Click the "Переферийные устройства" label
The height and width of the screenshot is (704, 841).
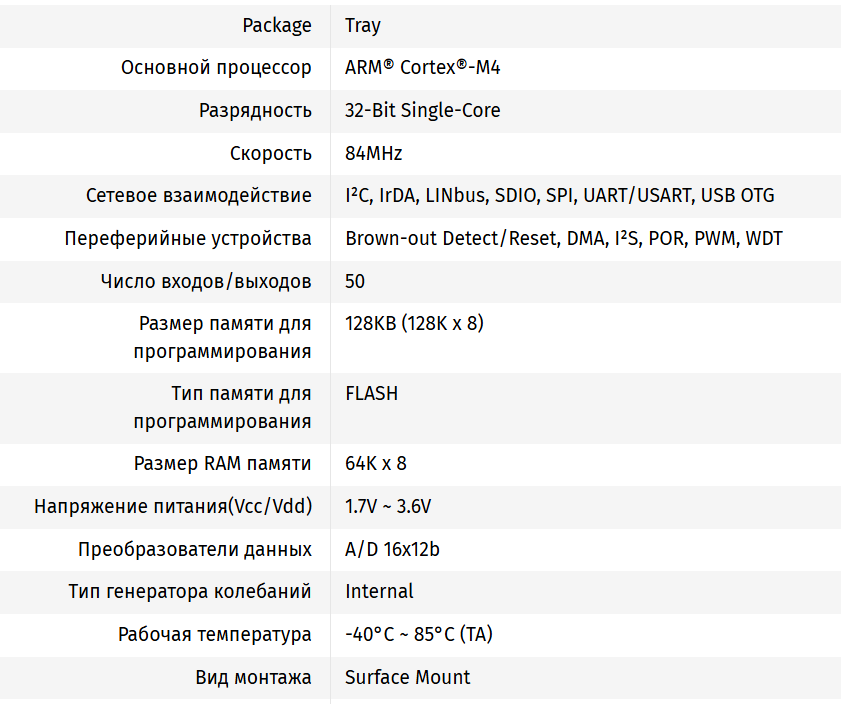pos(188,238)
